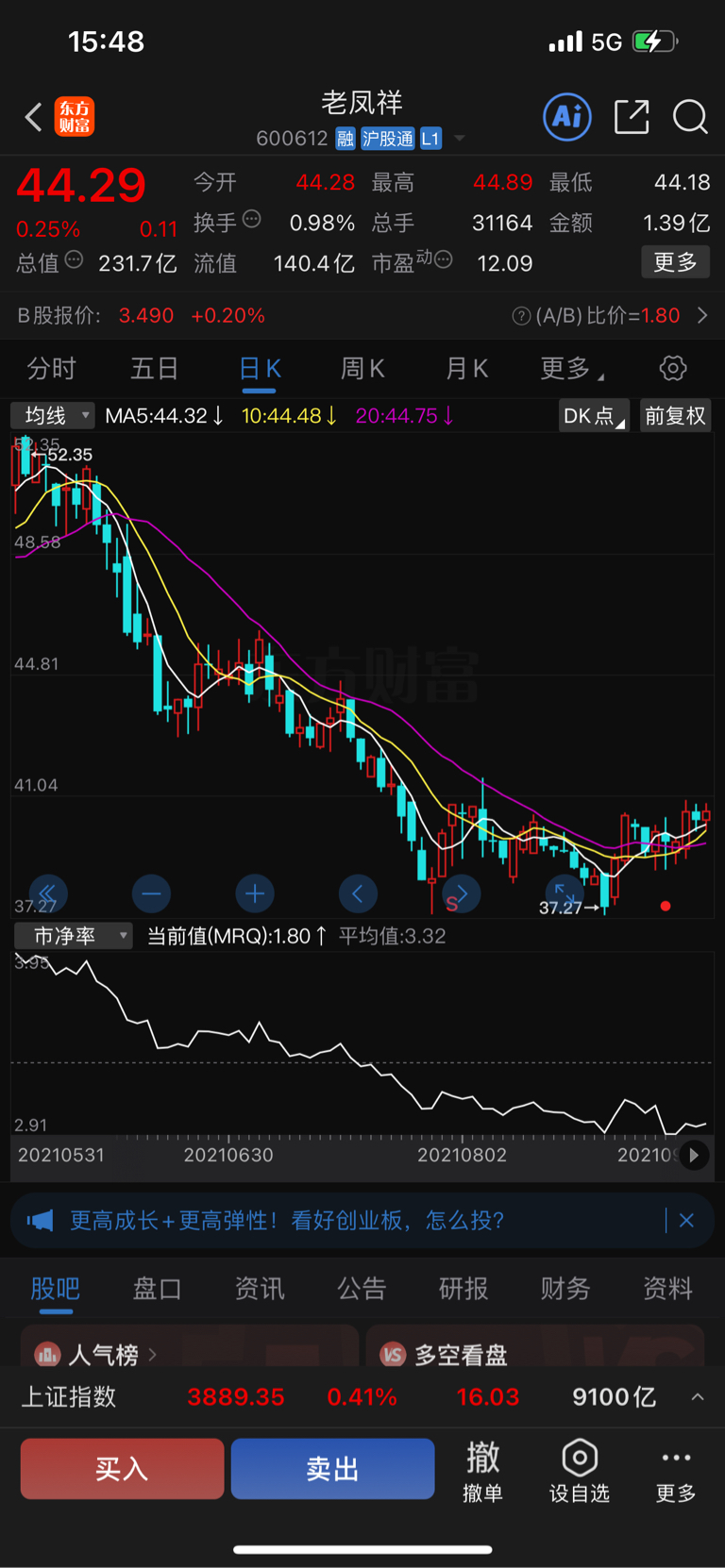Screen dimensions: 725x1568
Task: Tap info icon next to 总值
Action: [74, 259]
